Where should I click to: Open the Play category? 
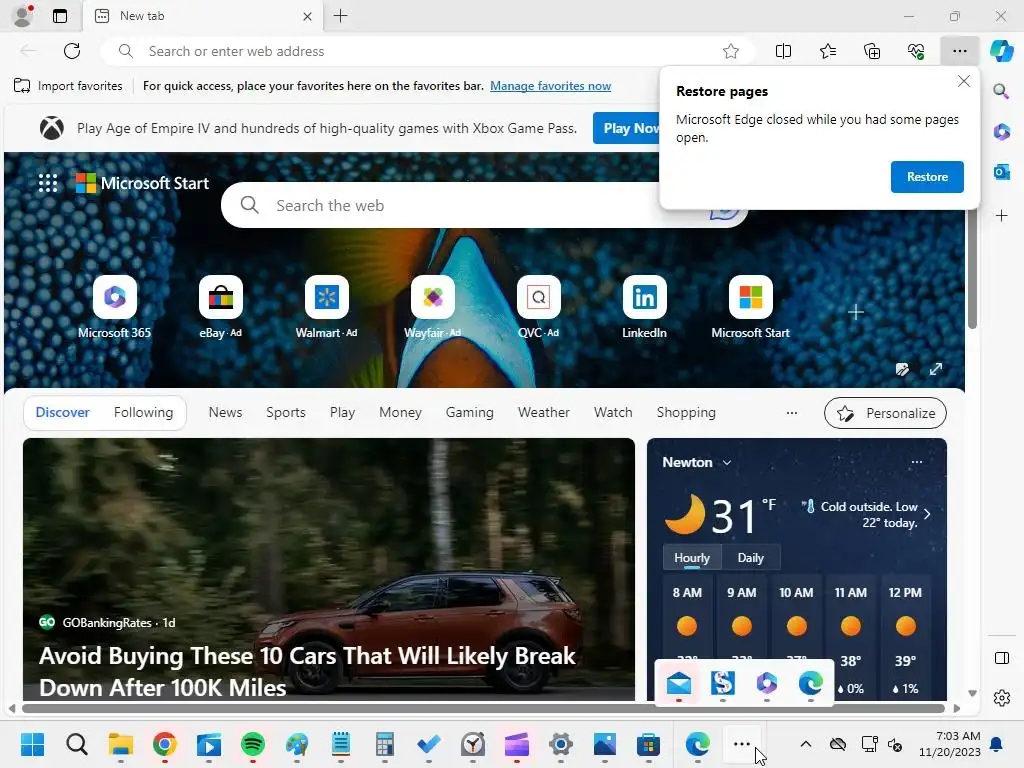342,413
